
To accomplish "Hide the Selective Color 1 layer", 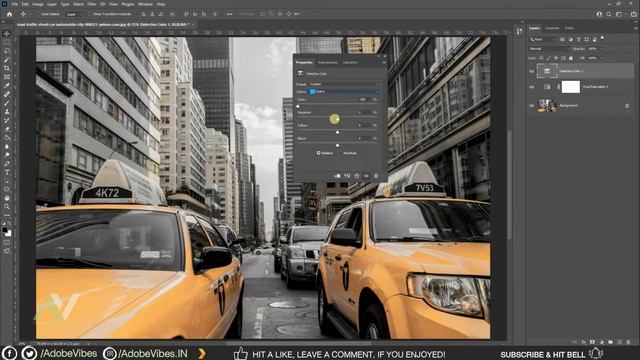I will point(531,71).
